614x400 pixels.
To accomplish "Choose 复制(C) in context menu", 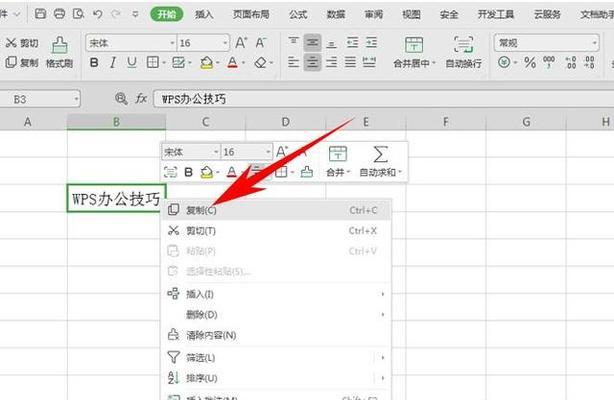I will pyautogui.click(x=276, y=210).
